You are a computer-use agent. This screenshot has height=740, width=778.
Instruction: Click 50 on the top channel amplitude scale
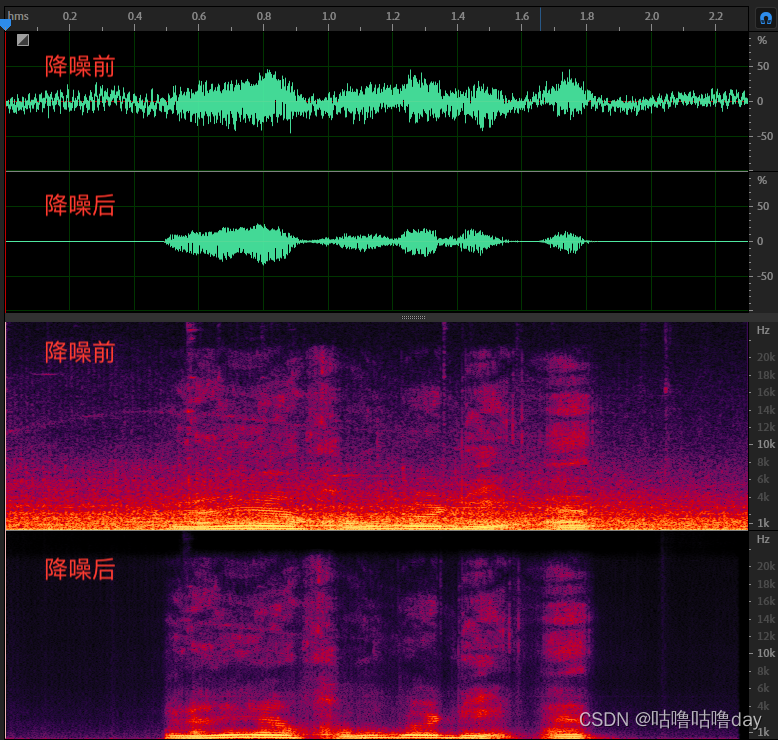pos(763,66)
